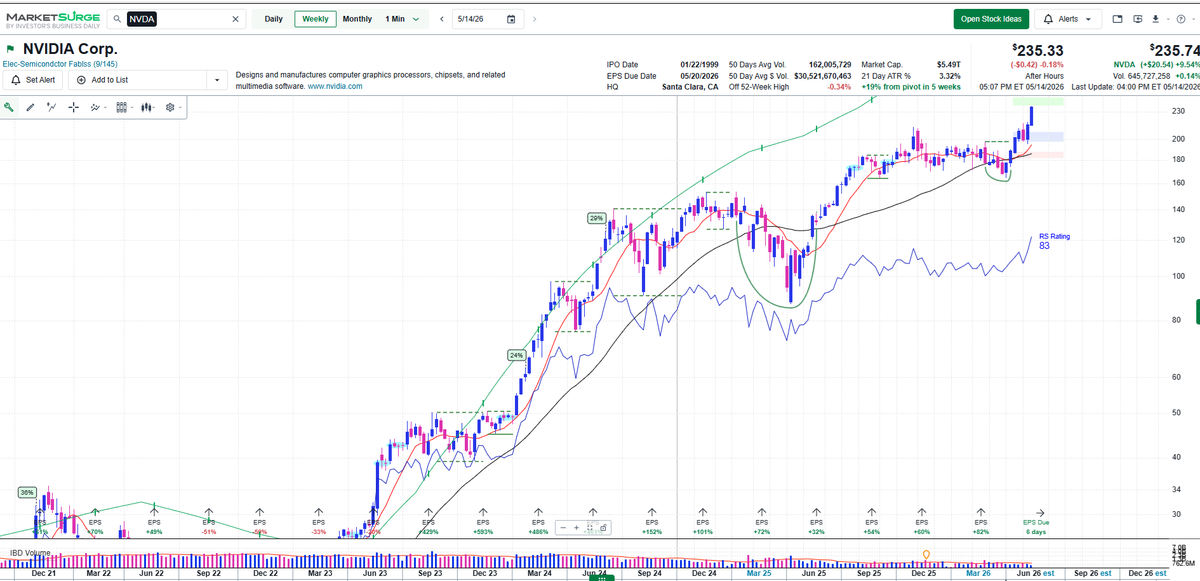
Task: Click the lock chart icon
Action: tap(603, 527)
